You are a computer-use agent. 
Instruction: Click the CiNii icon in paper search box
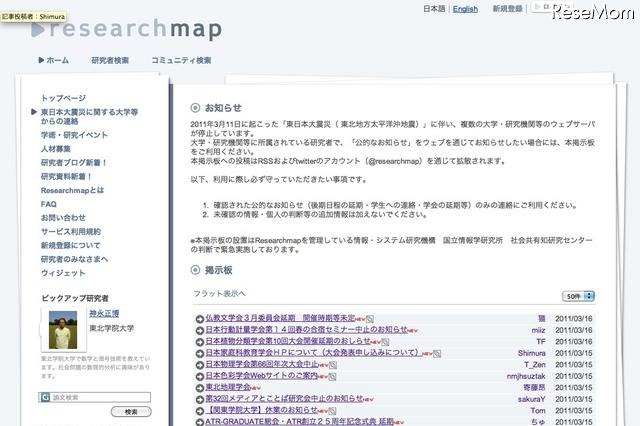point(45,397)
